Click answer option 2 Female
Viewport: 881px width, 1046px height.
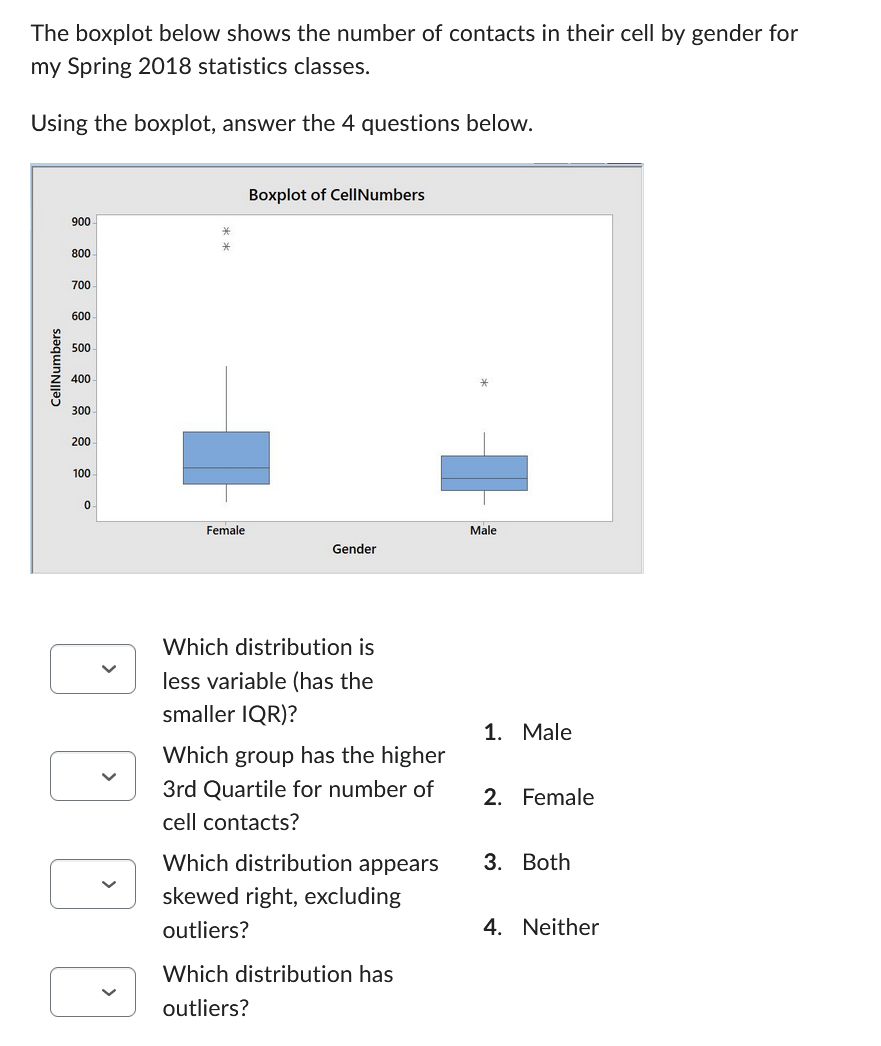pyautogui.click(x=556, y=797)
